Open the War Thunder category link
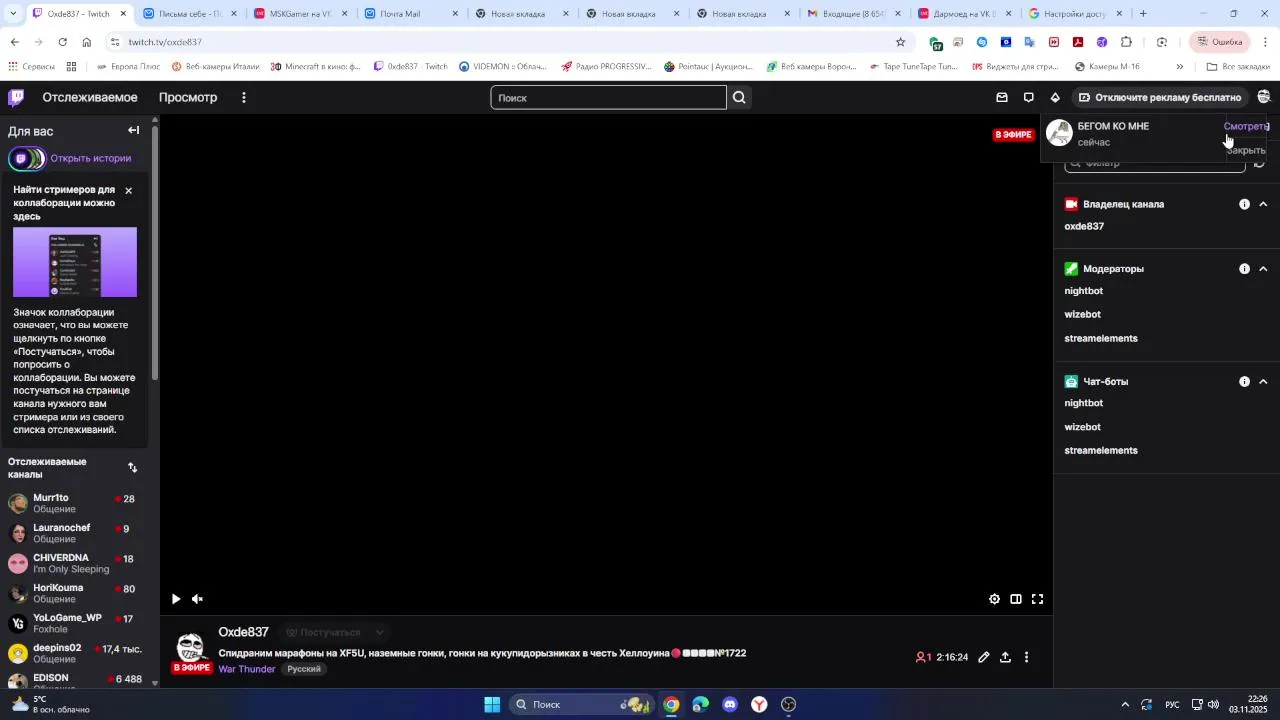 tap(247, 669)
